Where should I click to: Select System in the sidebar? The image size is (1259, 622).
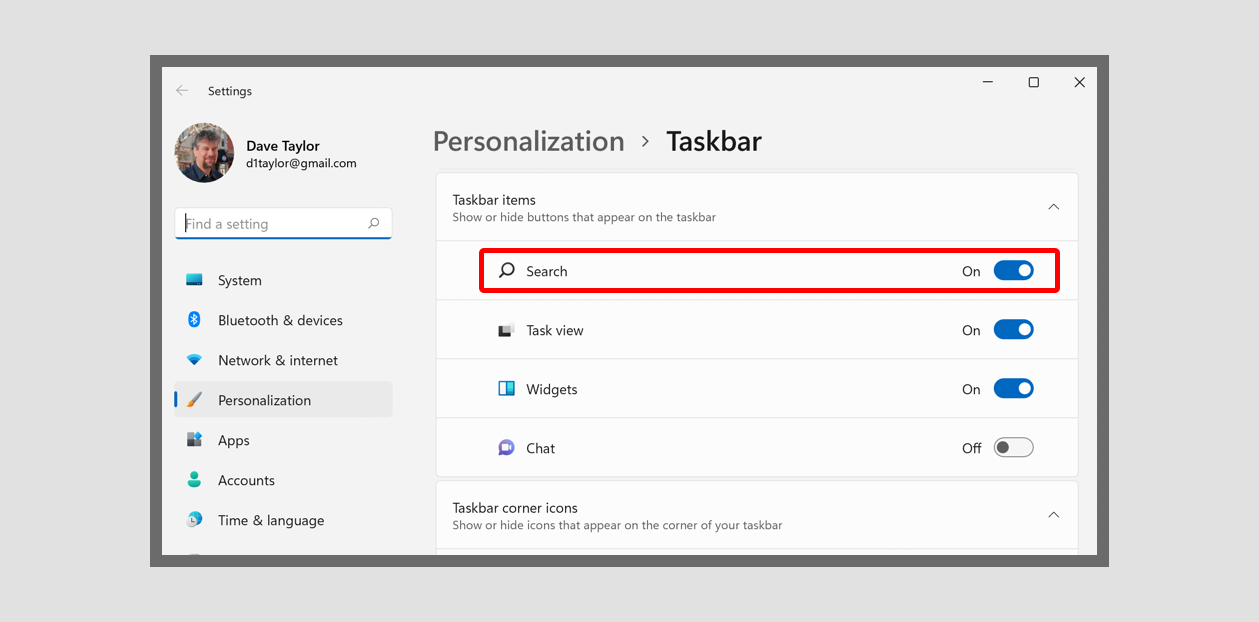pos(240,280)
